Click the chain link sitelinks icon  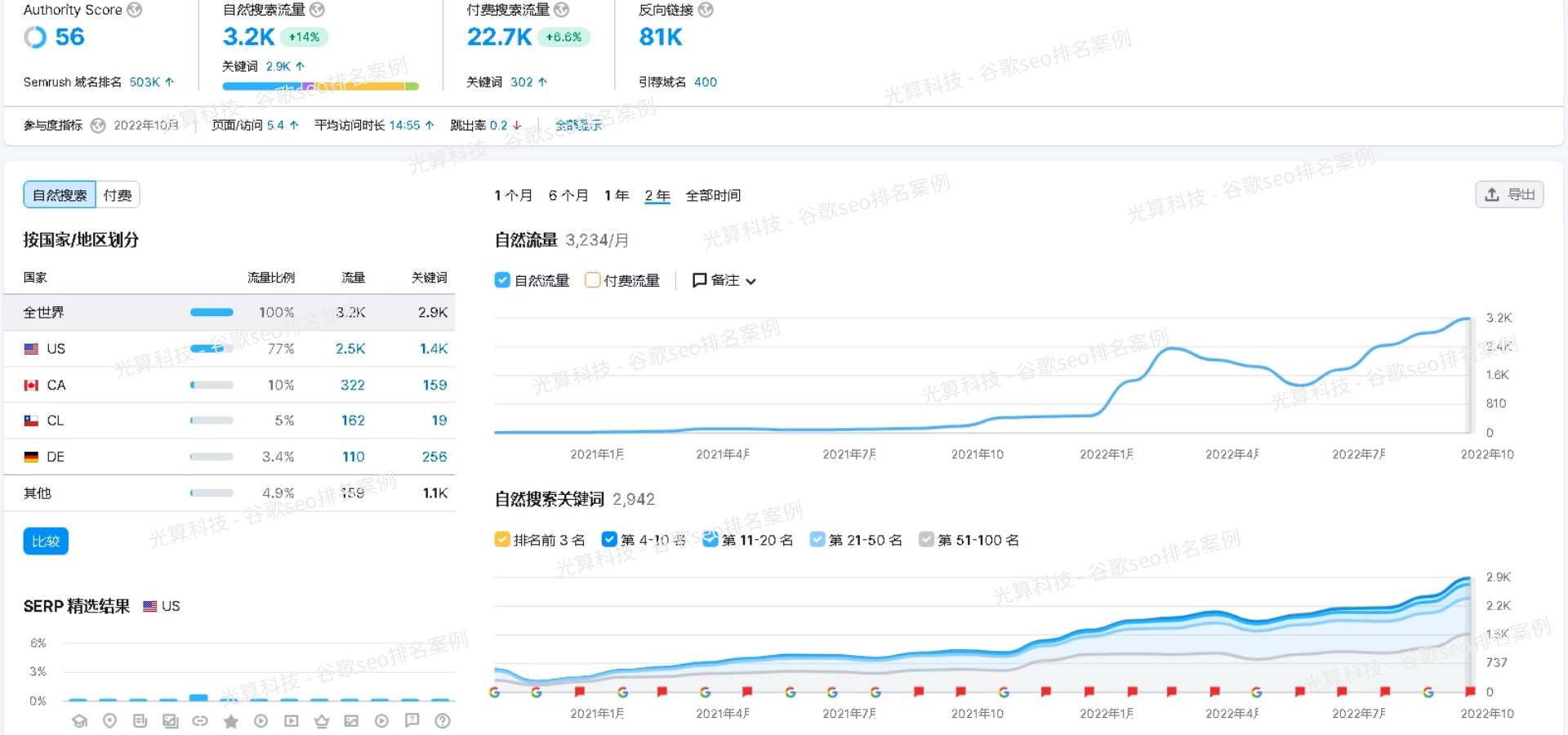coord(200,721)
